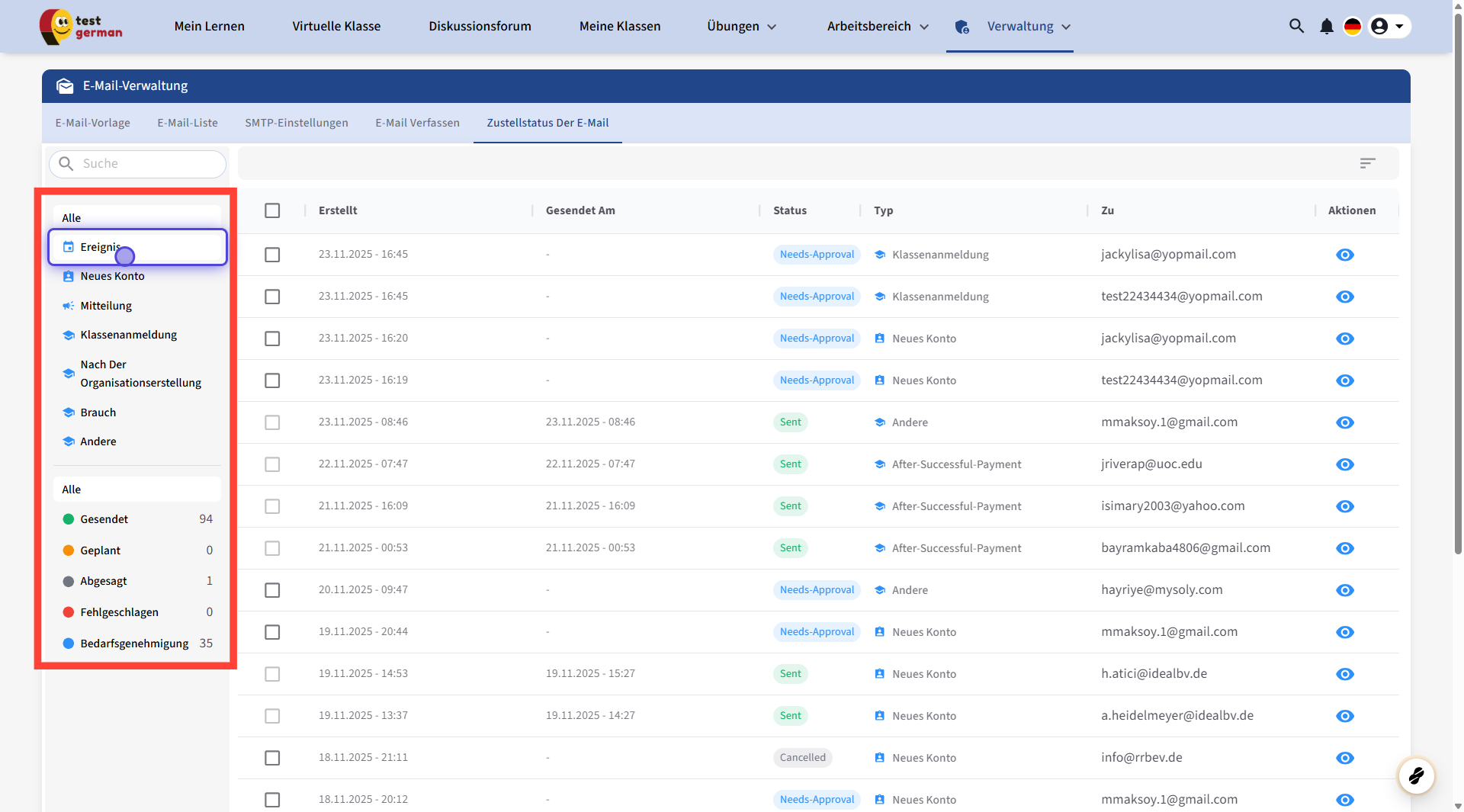Open the E-Mail Verfassen tab

coord(417,123)
